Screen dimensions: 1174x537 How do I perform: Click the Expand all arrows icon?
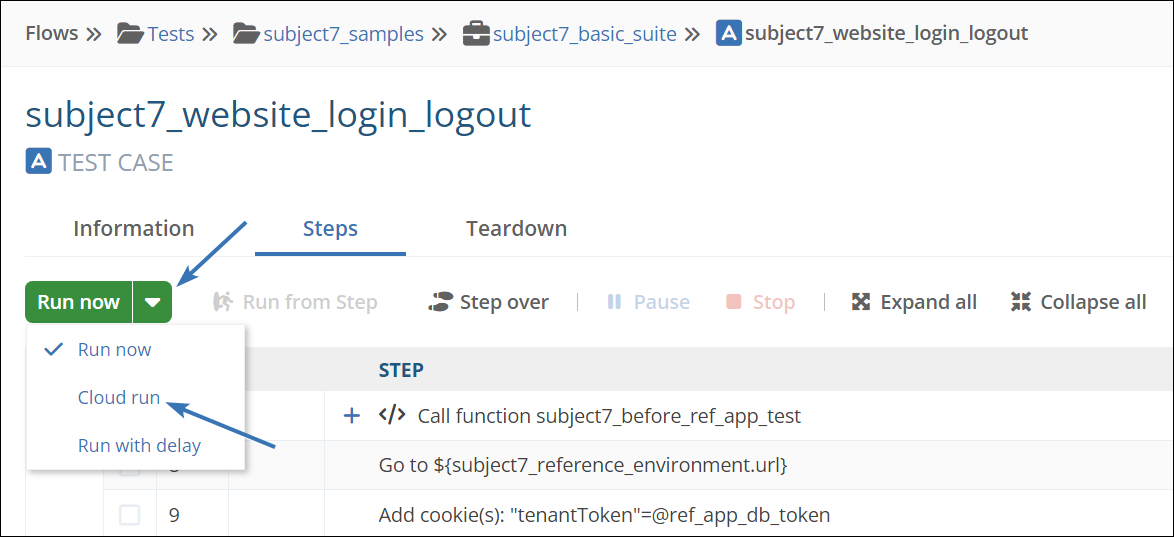(x=860, y=302)
